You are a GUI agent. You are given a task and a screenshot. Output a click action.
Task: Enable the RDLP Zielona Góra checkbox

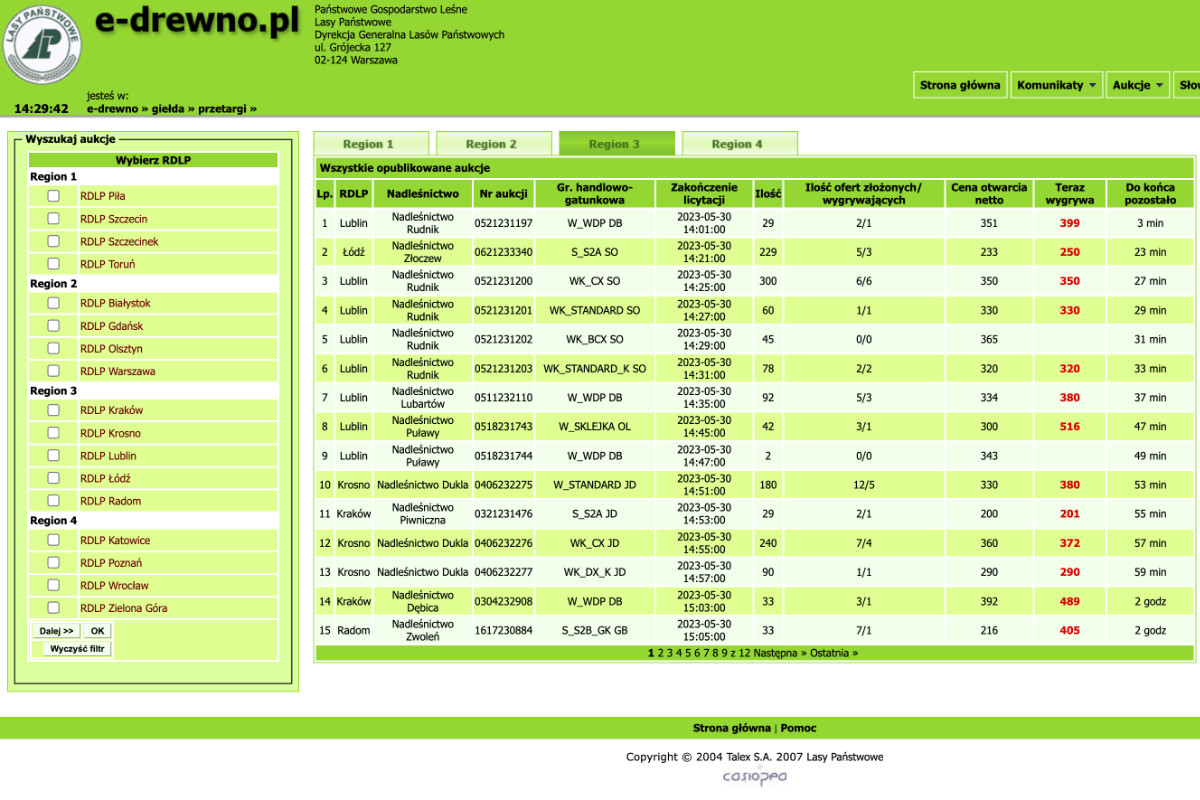pyautogui.click(x=54, y=608)
